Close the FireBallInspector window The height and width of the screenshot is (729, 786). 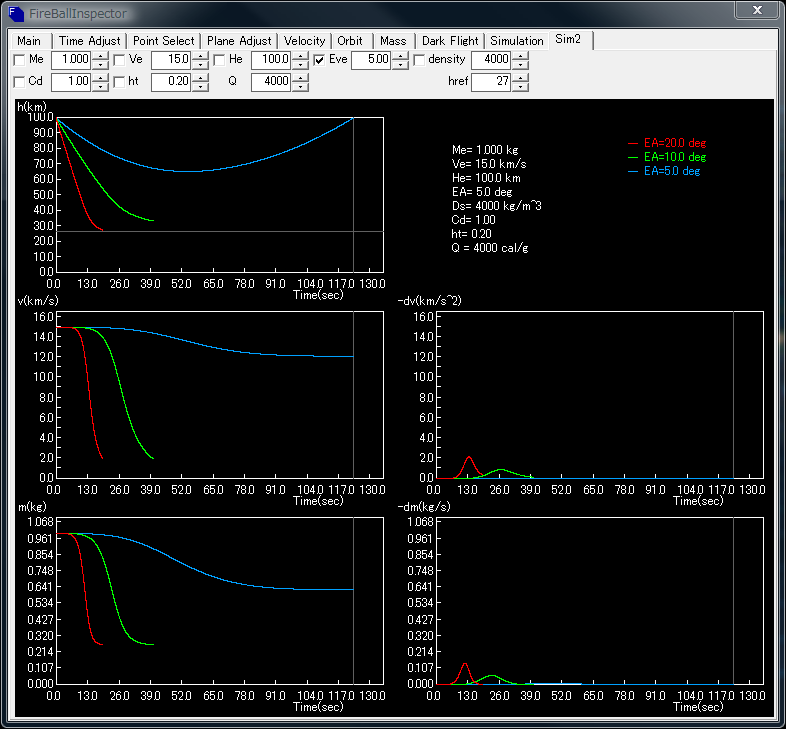point(757,10)
